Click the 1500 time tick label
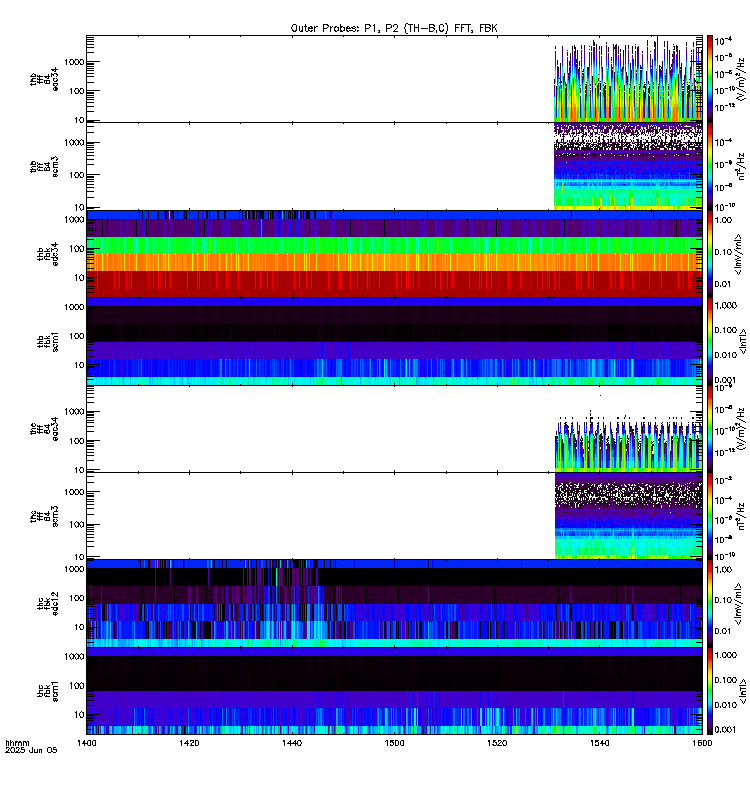750x800 pixels. point(394,743)
